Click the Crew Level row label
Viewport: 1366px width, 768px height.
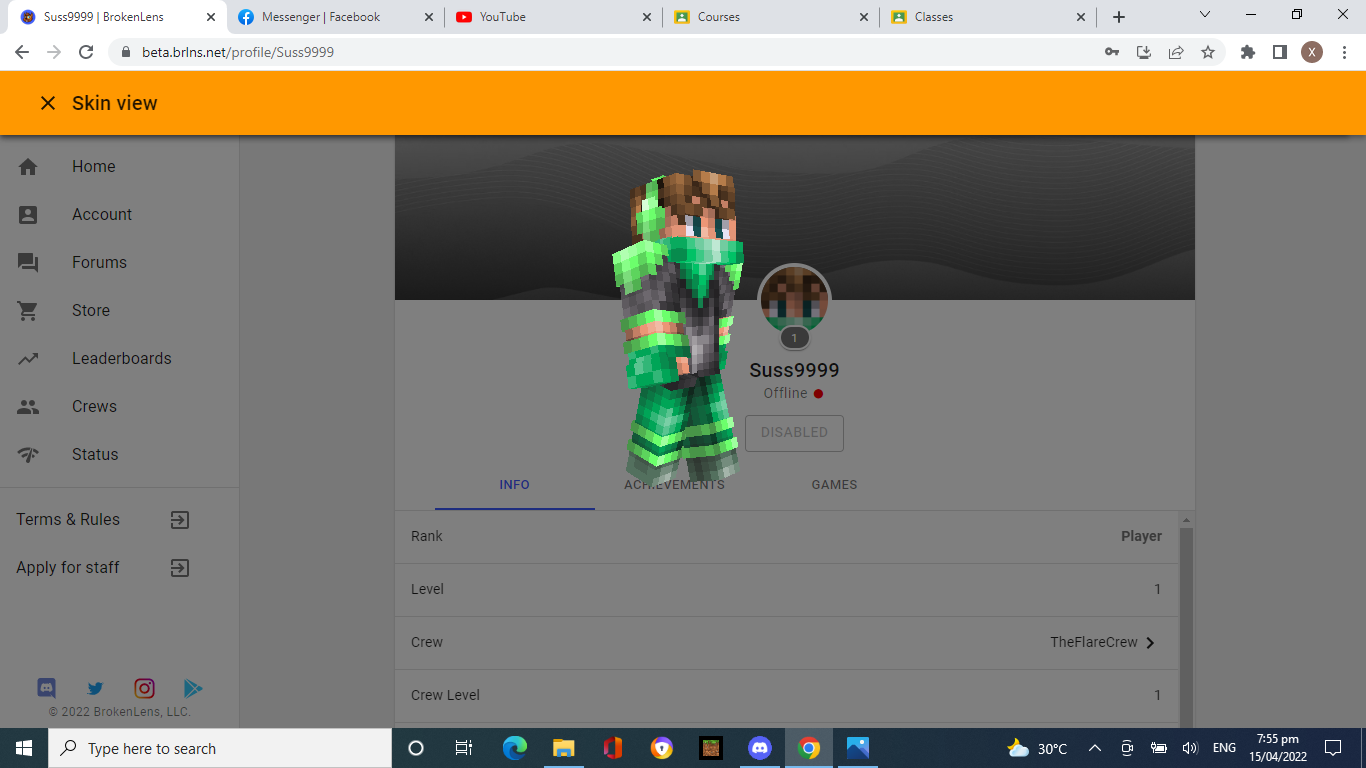pos(445,696)
